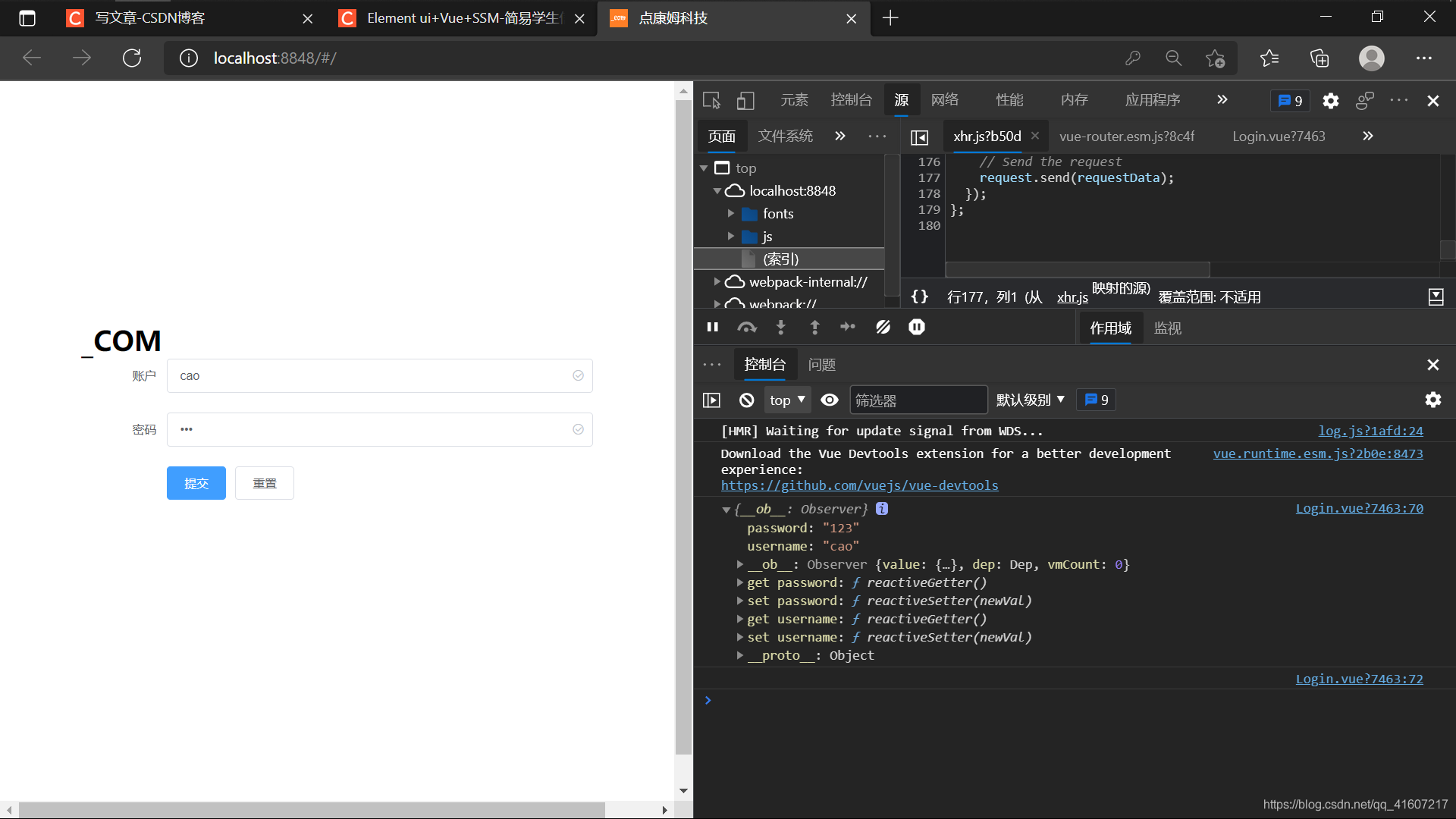Click the browser profile avatar
This screenshot has height=819, width=1456.
pos(1371,58)
